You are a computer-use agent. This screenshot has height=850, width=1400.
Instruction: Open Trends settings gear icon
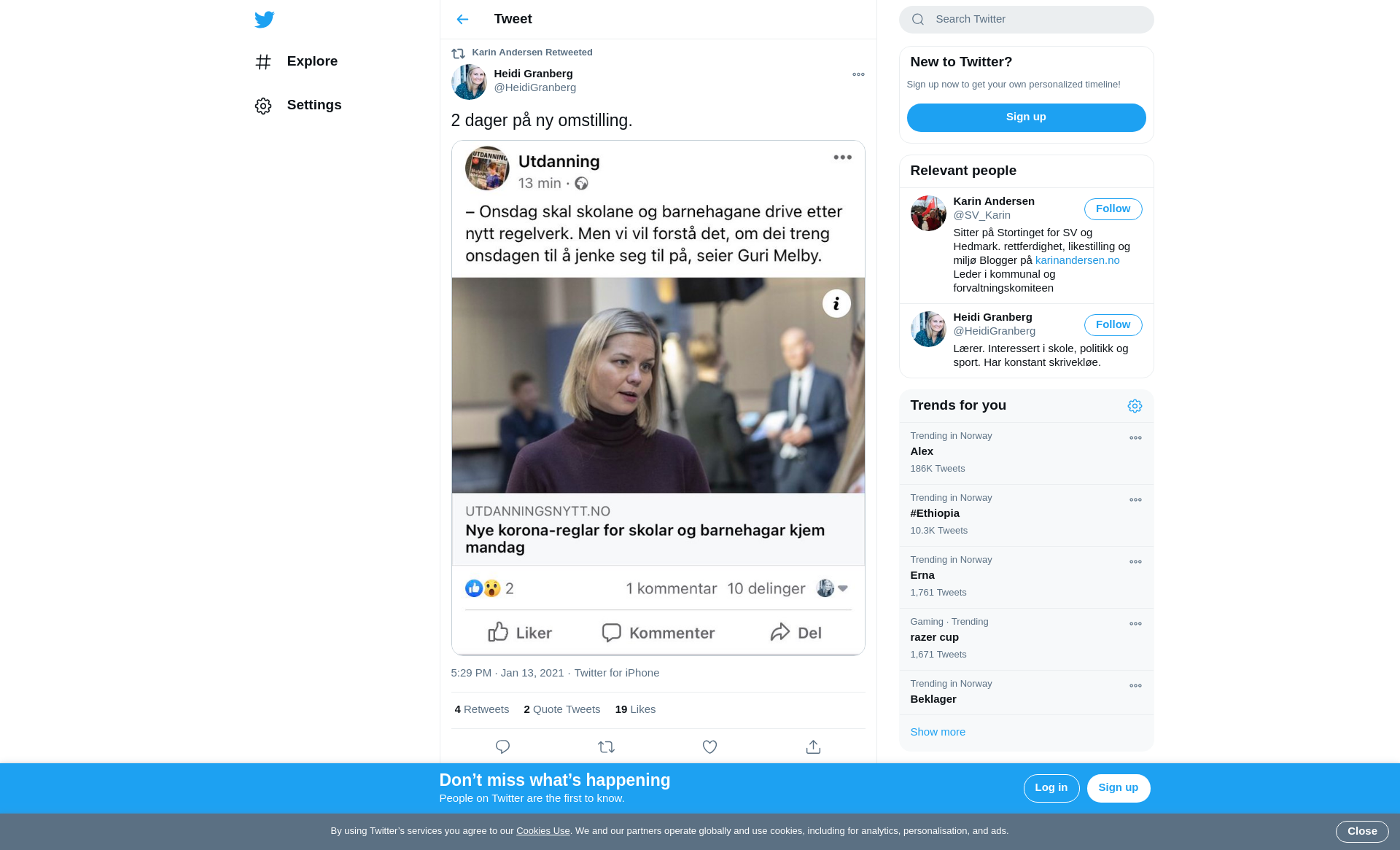pos(1135,406)
